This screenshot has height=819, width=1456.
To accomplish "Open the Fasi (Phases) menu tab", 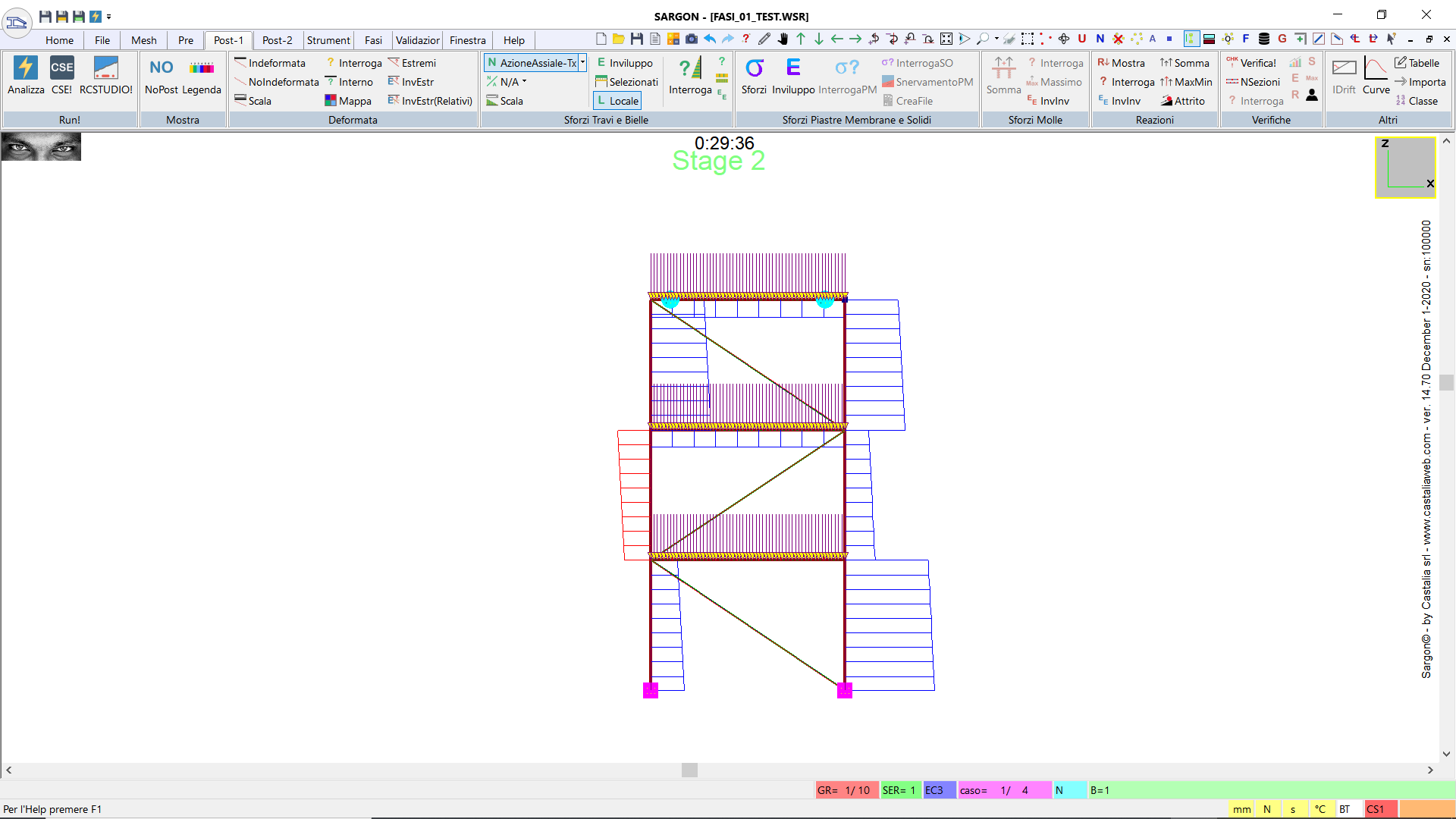I will [372, 40].
